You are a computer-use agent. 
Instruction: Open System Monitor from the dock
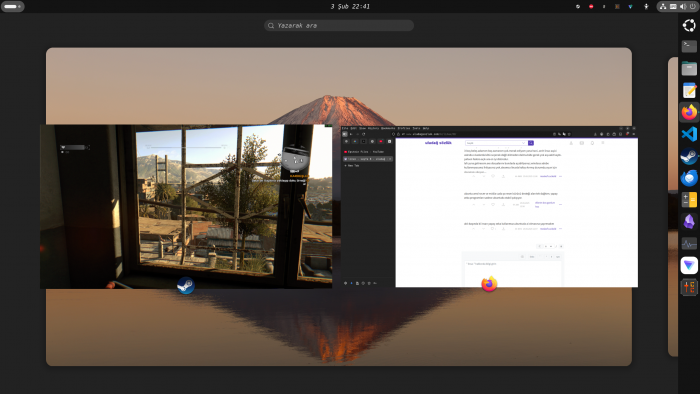click(x=689, y=243)
